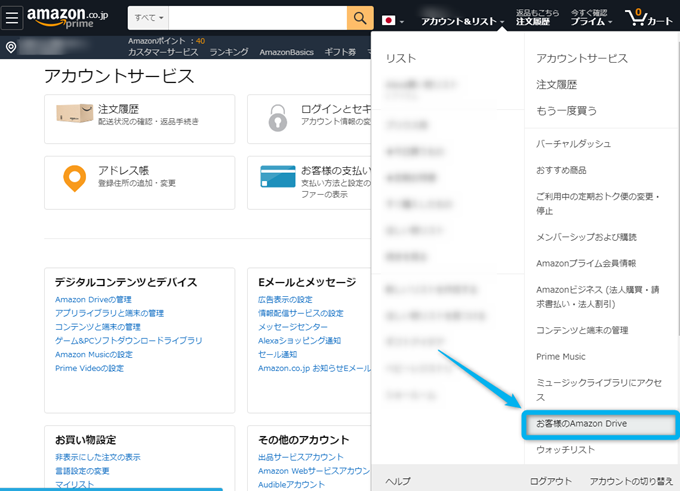Click the orange address book pin icon

click(75, 178)
